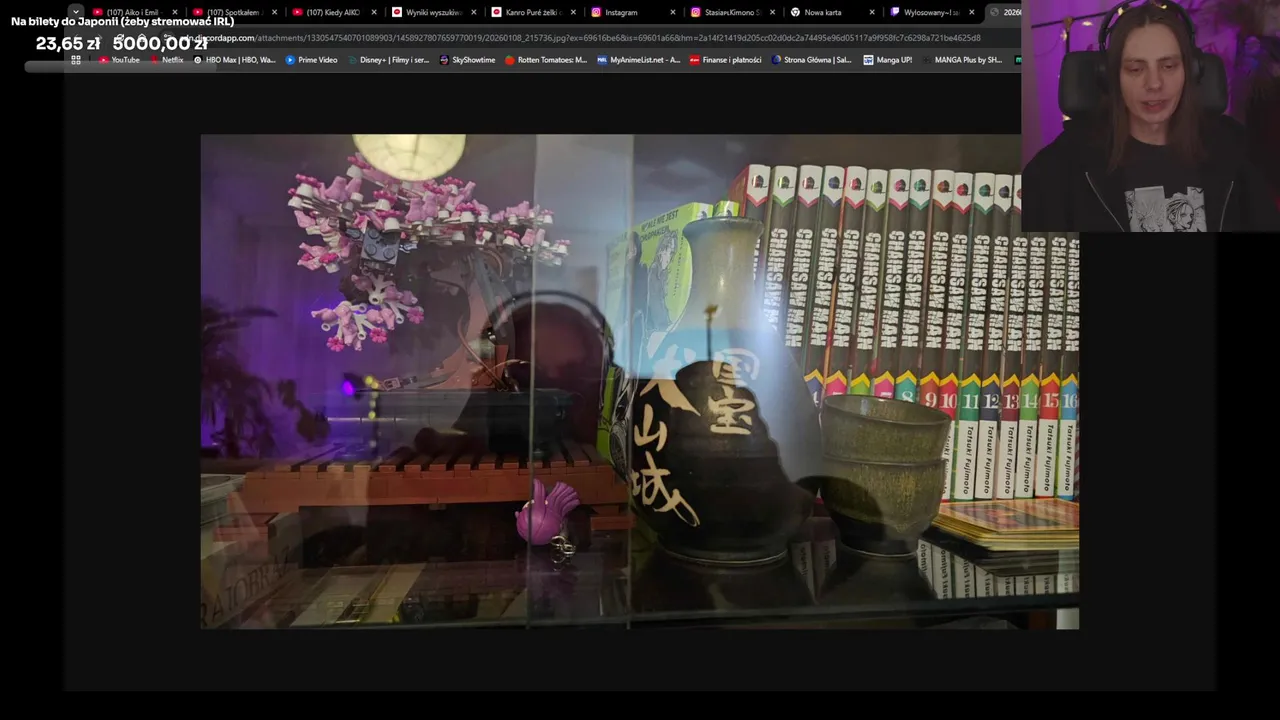1280x720 pixels.
Task: Close the '(107) Aiko i Emil' tab
Action: pos(175,12)
